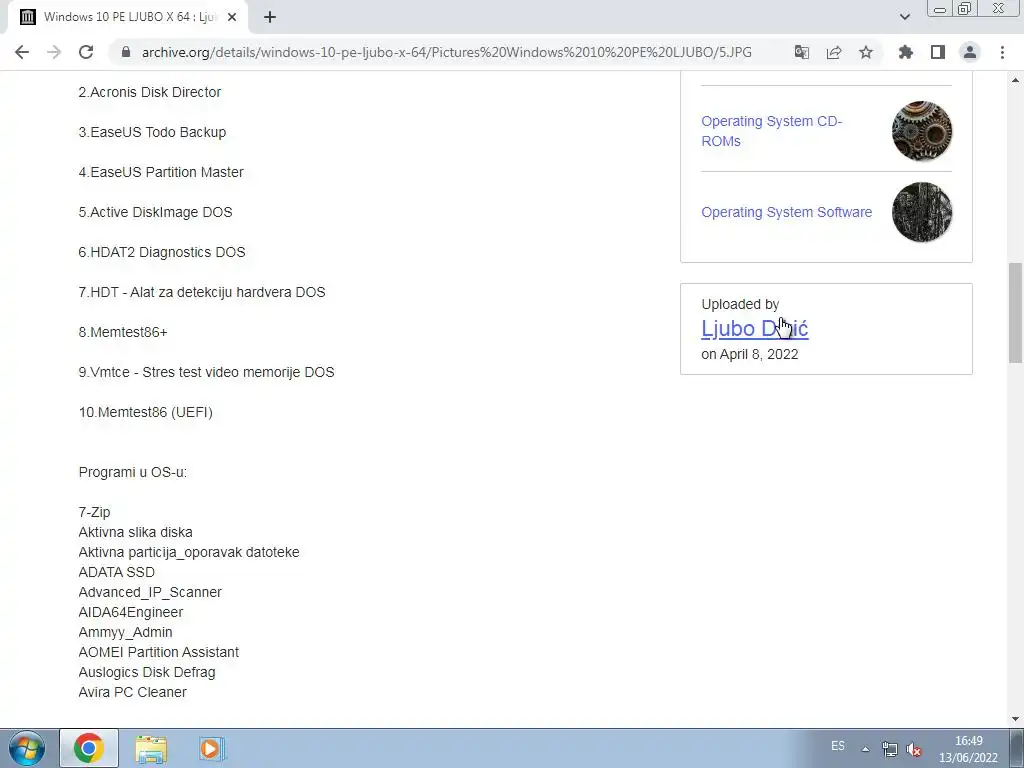Bookmark this page with the star
Screen dimensions: 1024x768
(866, 52)
